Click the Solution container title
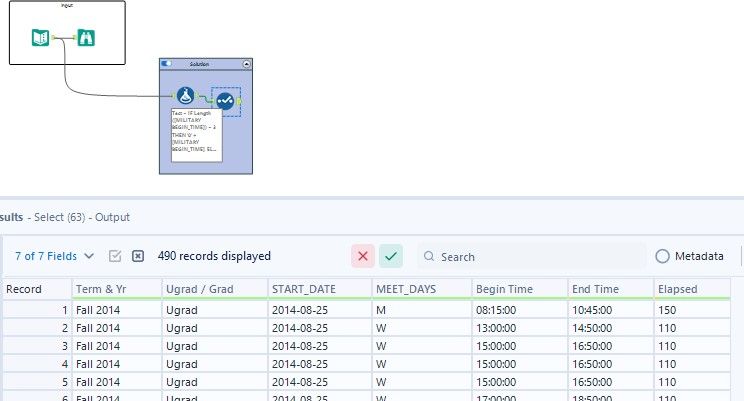Image resolution: width=744 pixels, height=401 pixels. click(x=199, y=64)
